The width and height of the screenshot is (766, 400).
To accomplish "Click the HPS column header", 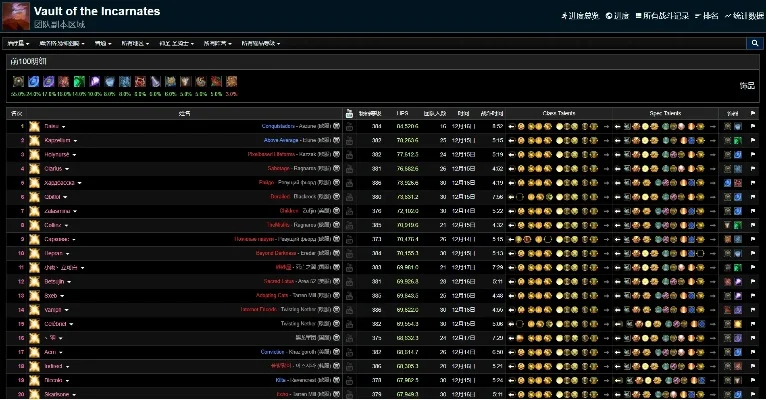I will (x=402, y=113).
